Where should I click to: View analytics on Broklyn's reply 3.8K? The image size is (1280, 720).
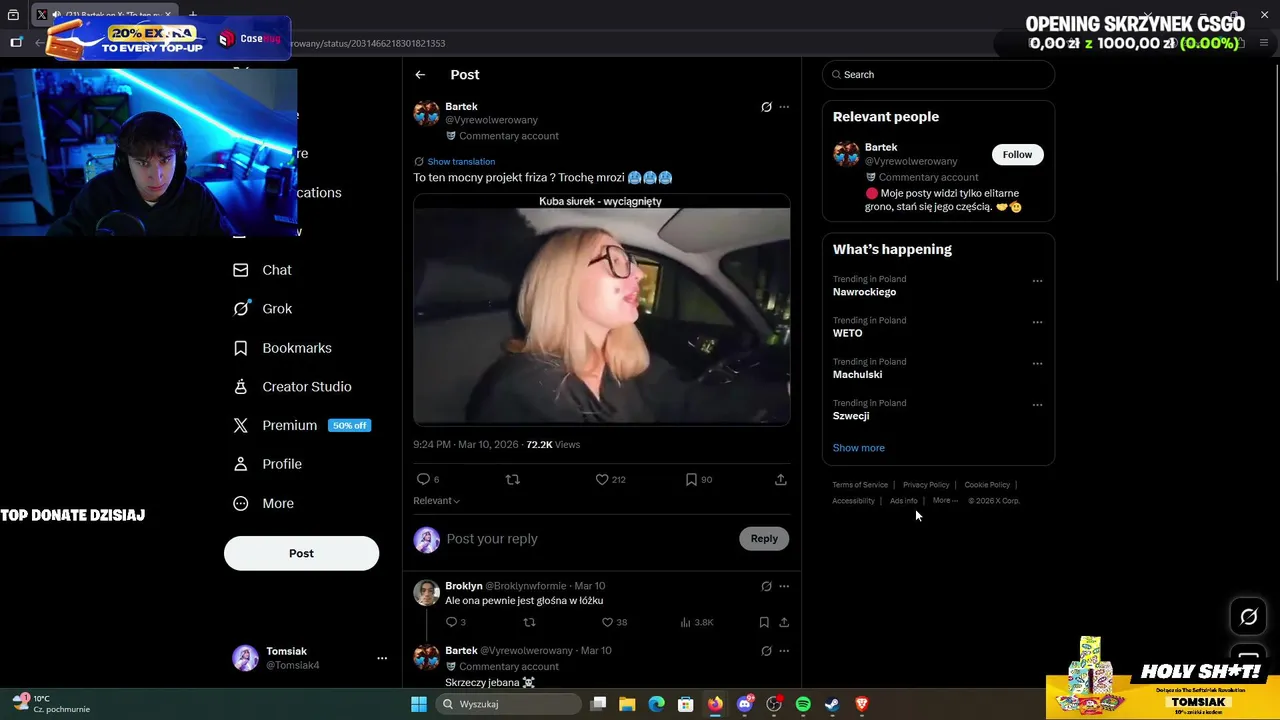pos(696,622)
